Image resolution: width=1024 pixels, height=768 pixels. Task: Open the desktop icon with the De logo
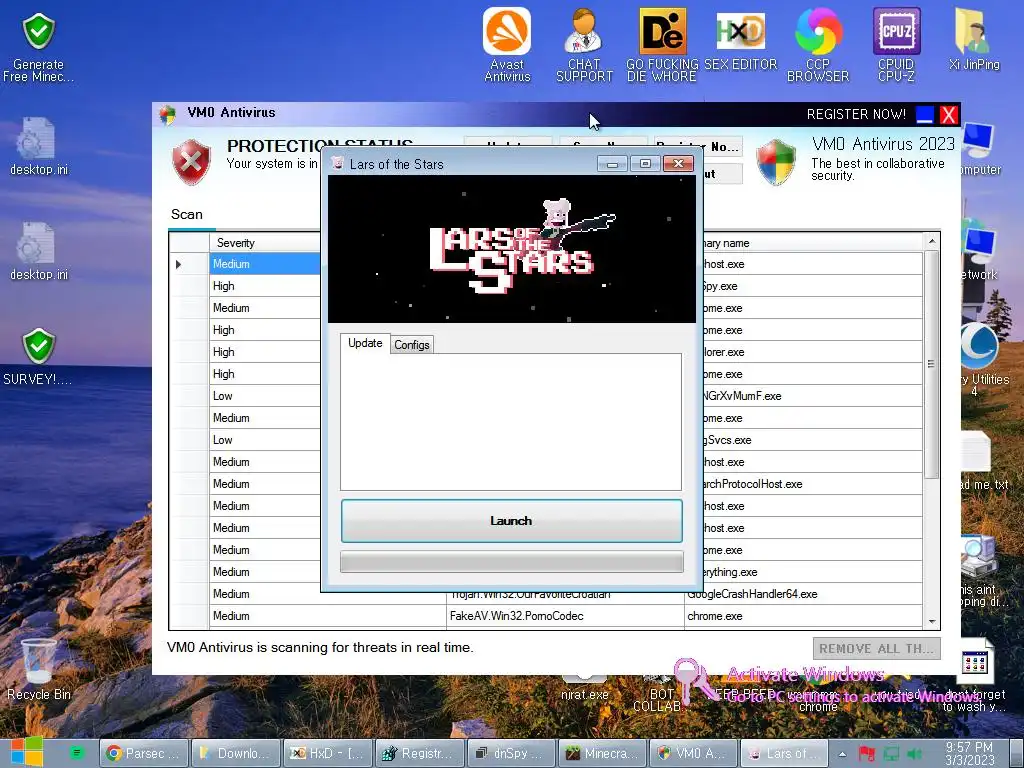tap(662, 44)
